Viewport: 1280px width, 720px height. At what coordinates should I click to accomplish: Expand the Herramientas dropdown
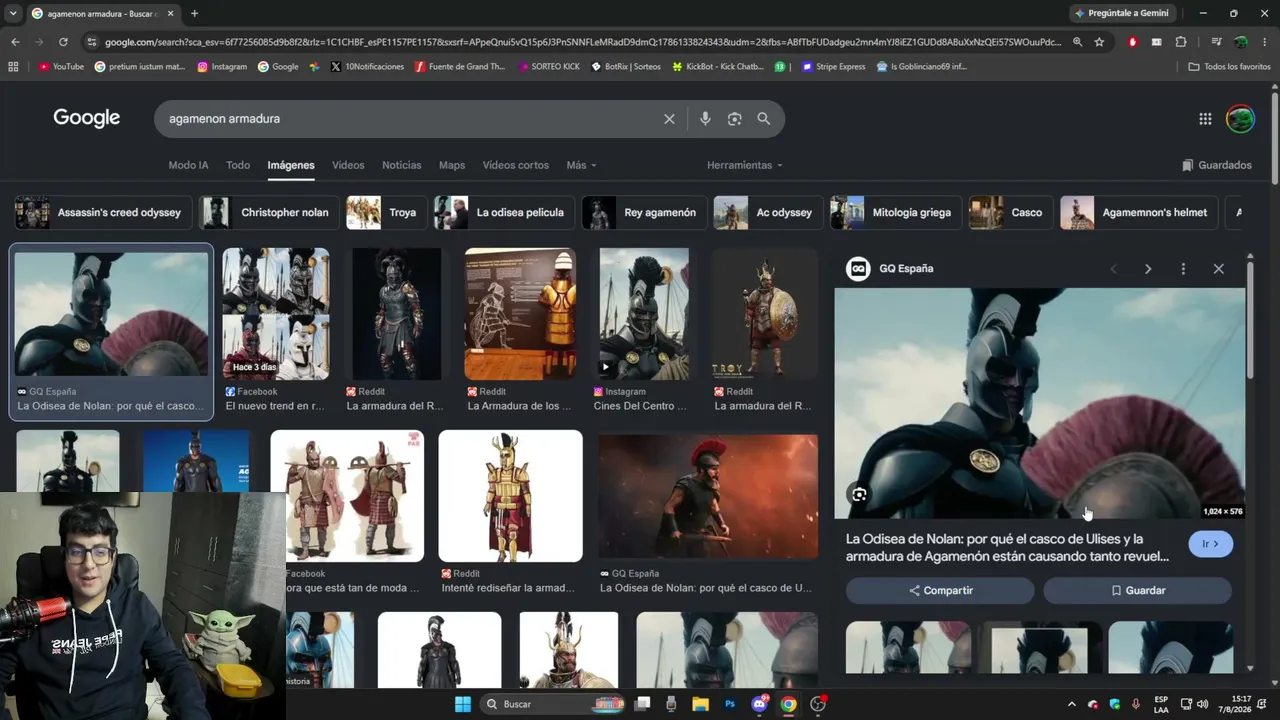point(745,165)
